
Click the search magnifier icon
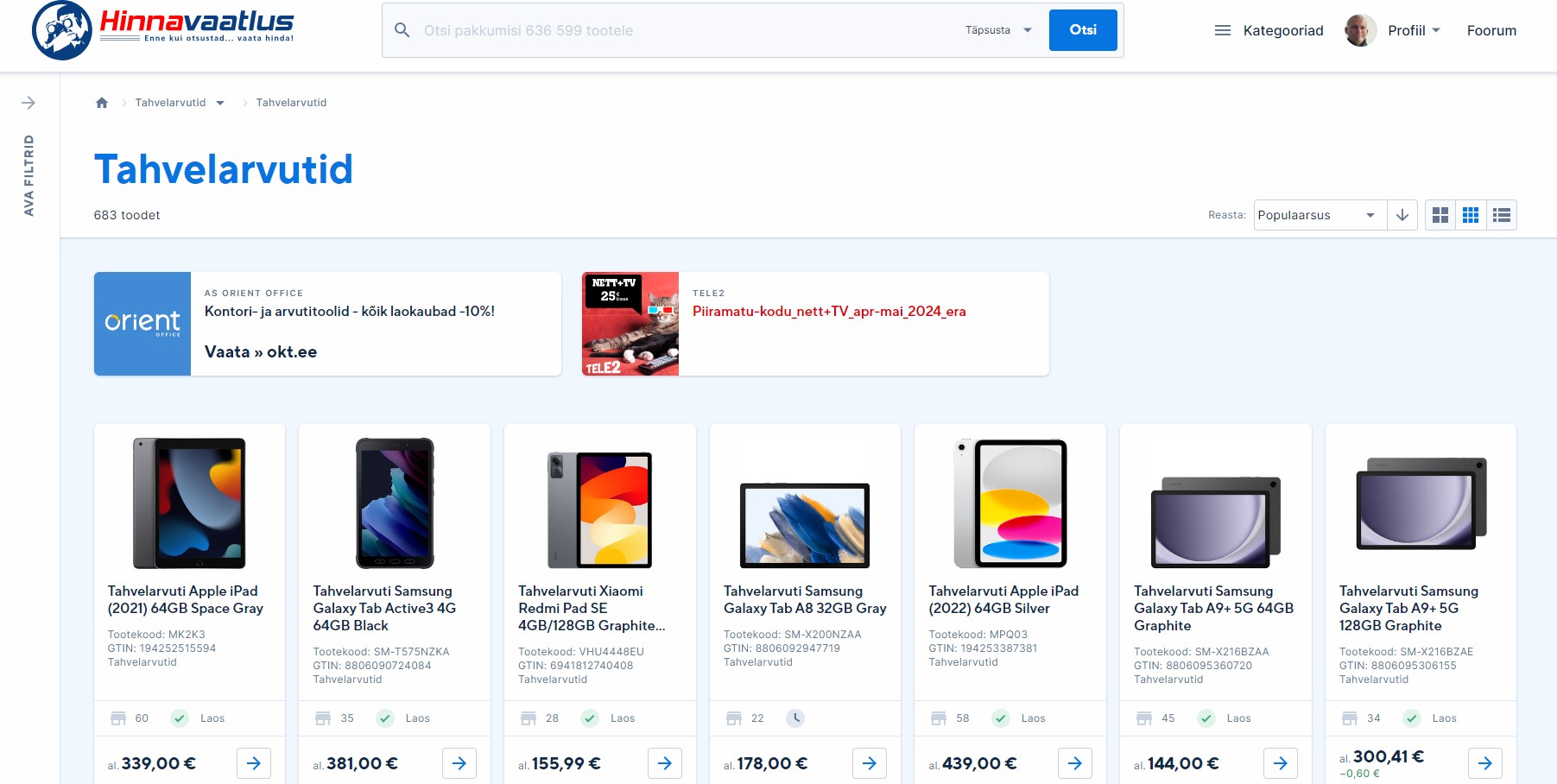(402, 30)
